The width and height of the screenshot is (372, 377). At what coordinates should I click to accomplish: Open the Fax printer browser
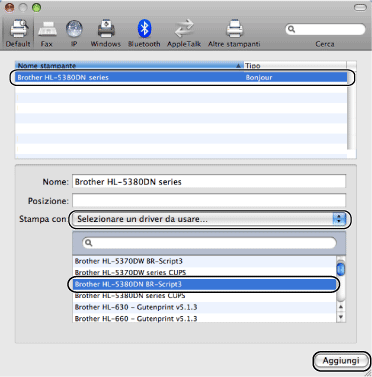click(x=47, y=33)
